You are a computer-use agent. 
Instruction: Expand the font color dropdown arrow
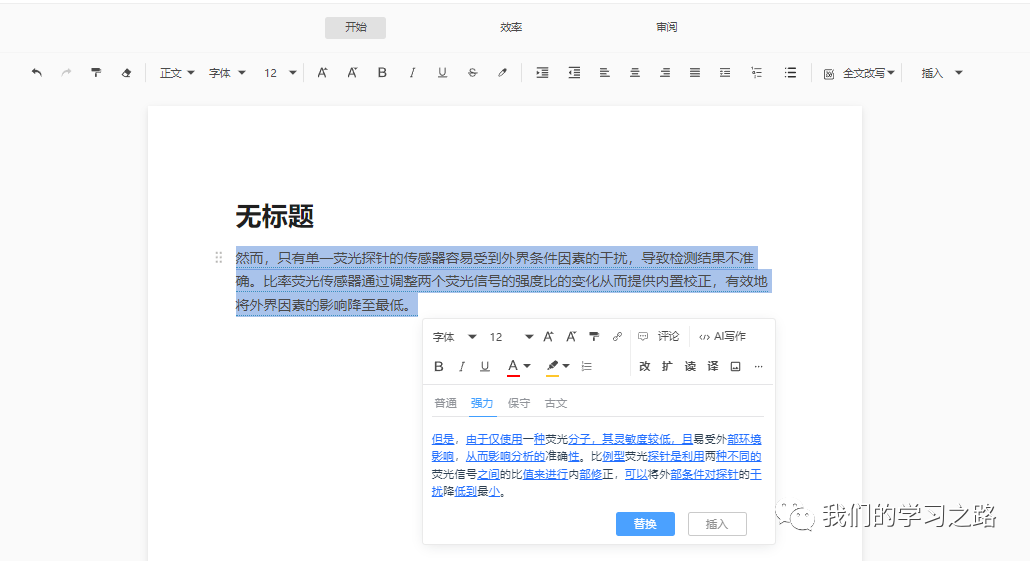527,367
